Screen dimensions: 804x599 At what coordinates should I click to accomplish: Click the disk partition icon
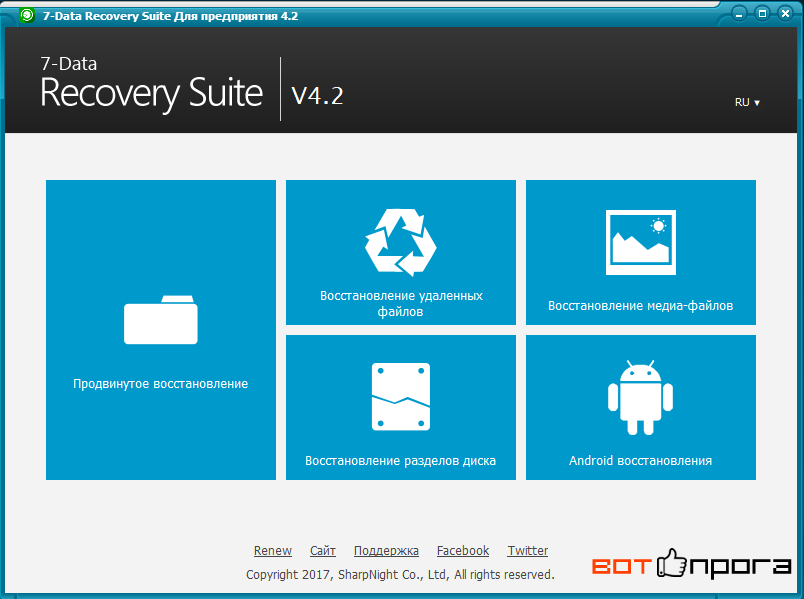(400, 397)
